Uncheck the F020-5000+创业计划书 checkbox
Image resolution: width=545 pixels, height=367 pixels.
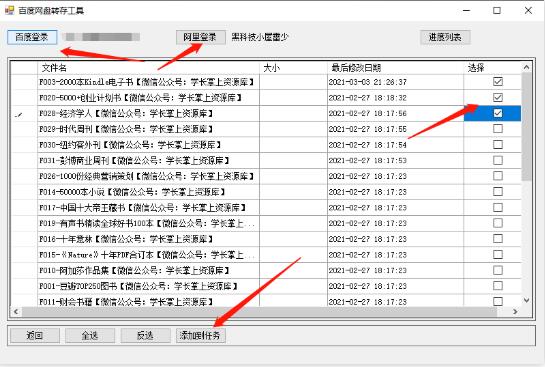[498, 97]
